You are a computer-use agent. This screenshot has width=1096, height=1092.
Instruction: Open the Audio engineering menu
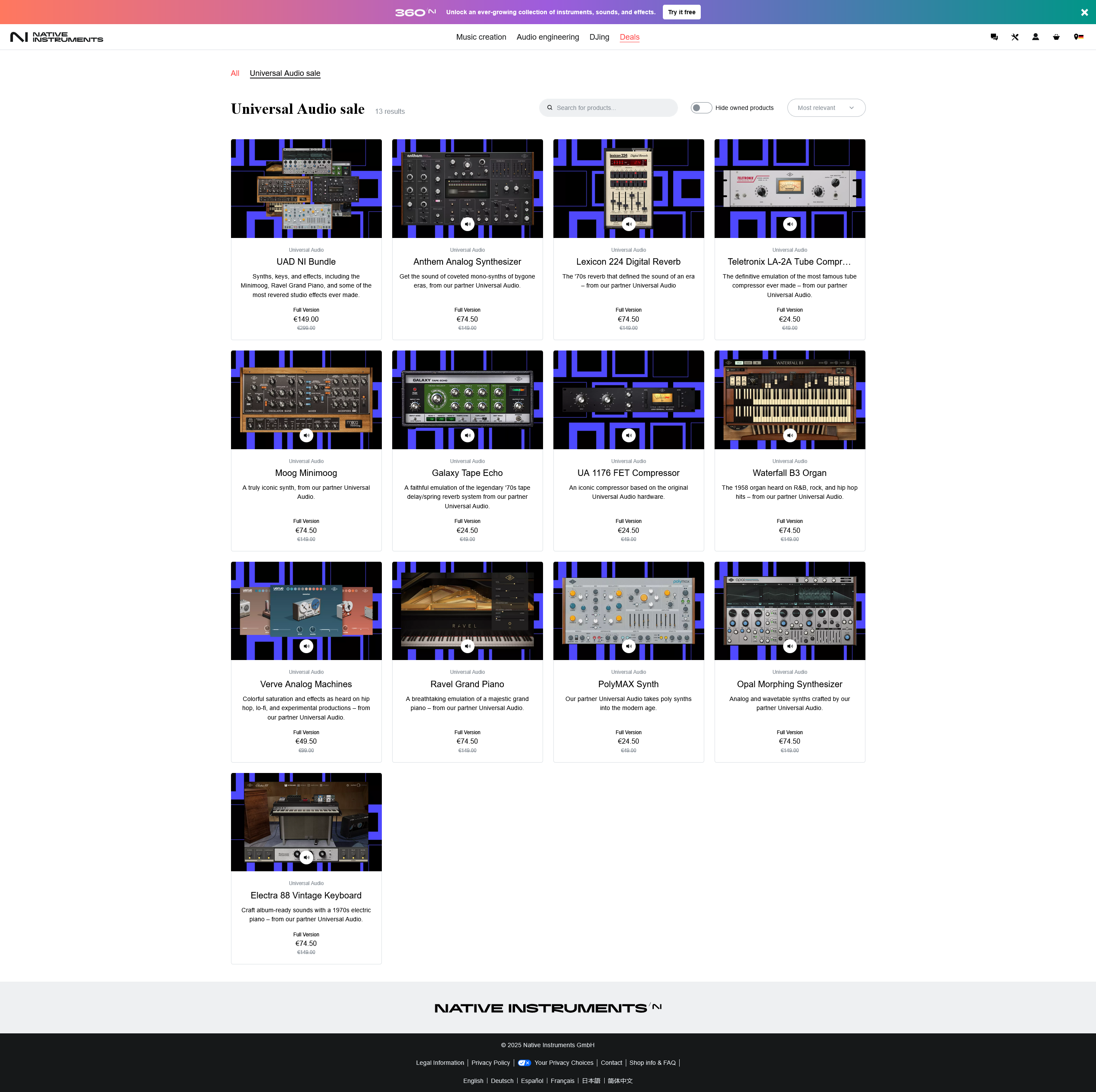pyautogui.click(x=547, y=37)
